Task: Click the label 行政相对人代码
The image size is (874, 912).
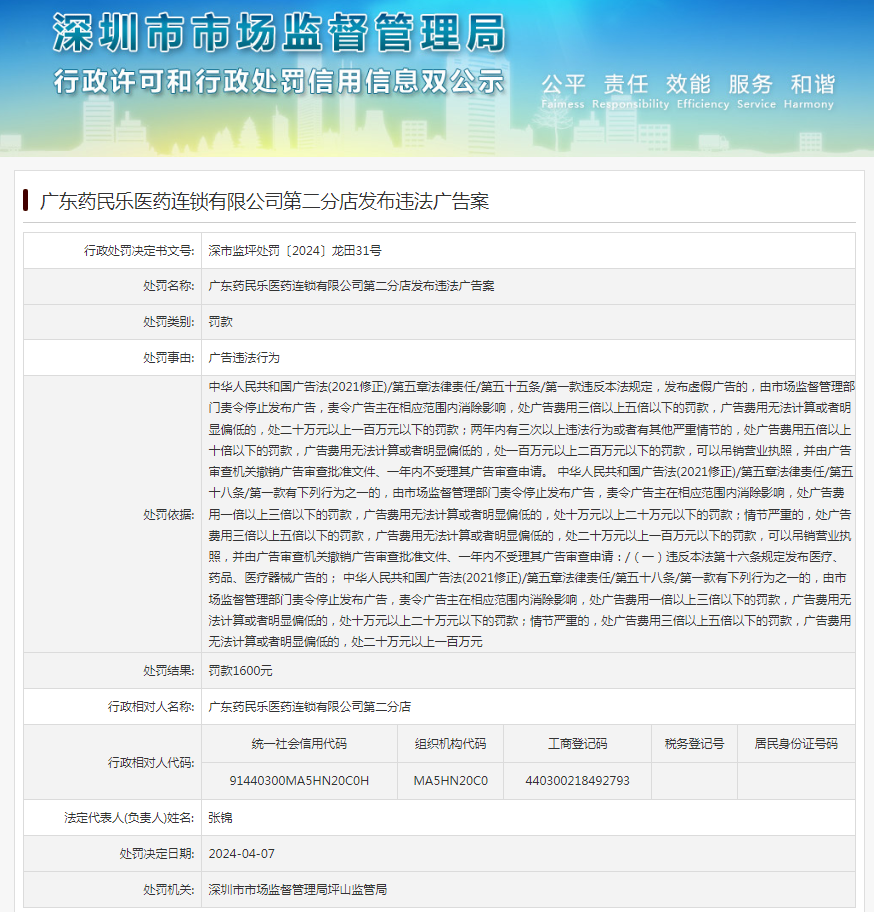Action: pyautogui.click(x=151, y=763)
